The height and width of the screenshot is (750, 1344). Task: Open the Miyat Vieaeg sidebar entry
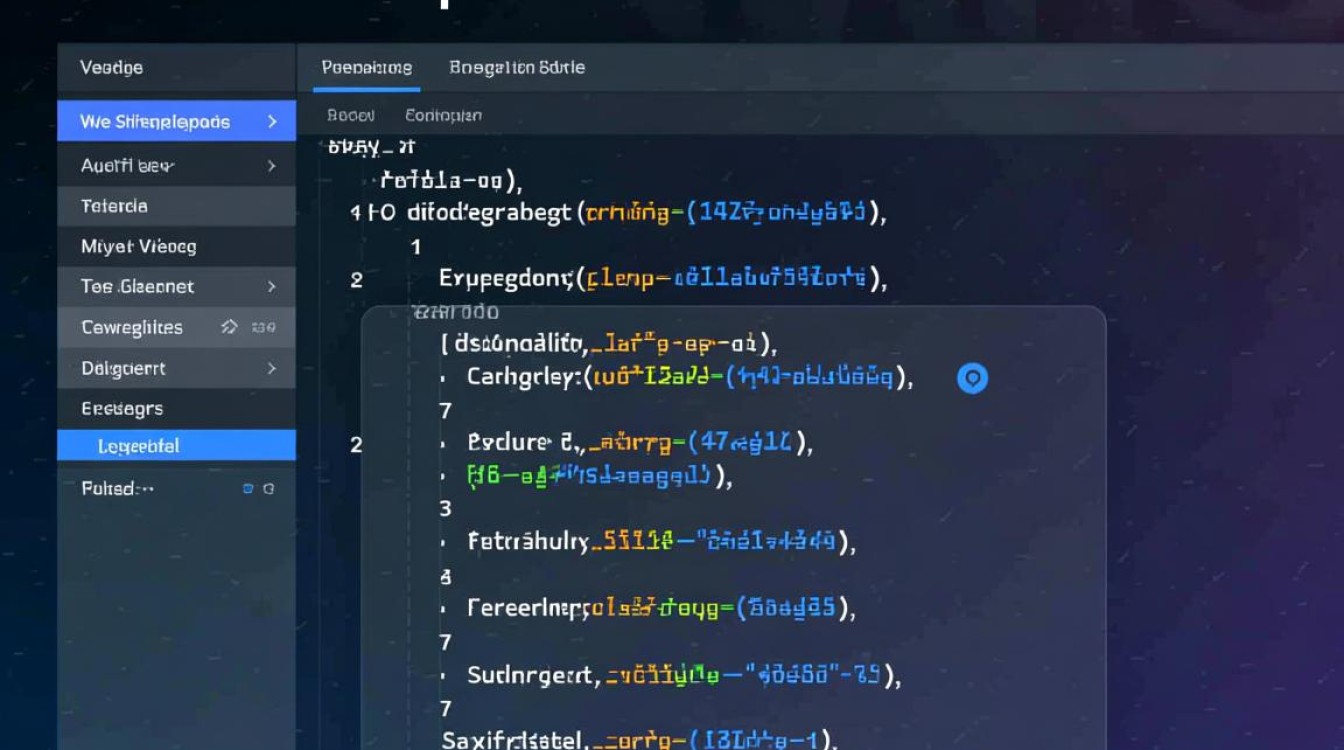138,246
